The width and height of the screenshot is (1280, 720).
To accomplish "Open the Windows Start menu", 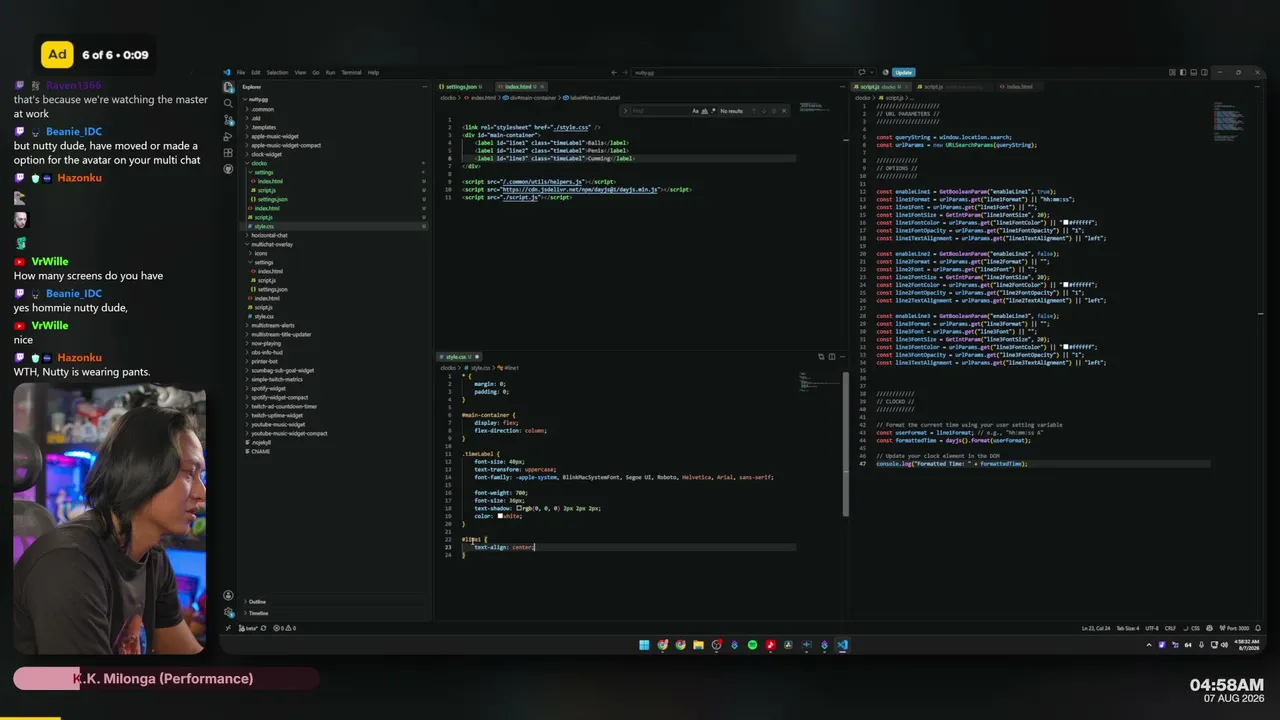I will click(644, 645).
